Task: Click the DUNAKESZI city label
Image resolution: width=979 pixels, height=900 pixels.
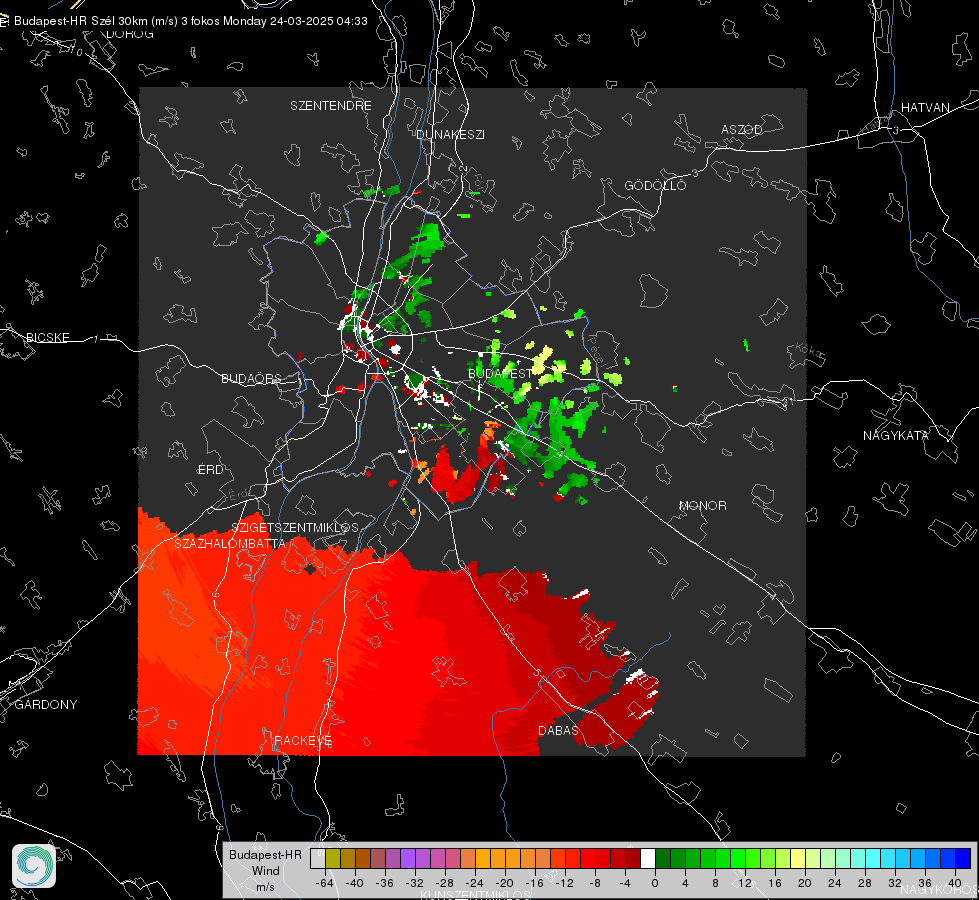Action: pyautogui.click(x=450, y=134)
